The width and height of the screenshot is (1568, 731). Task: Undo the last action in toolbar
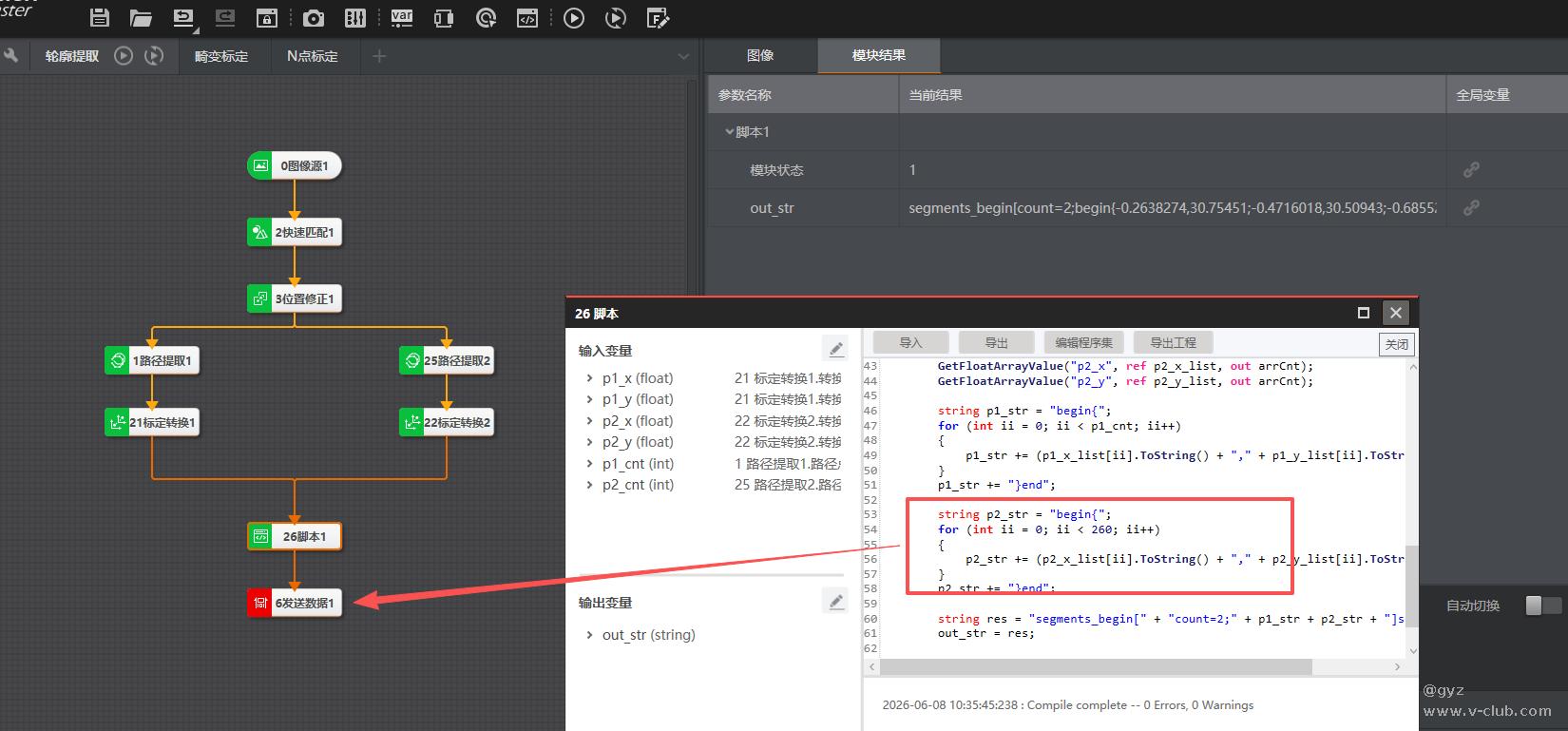[182, 18]
